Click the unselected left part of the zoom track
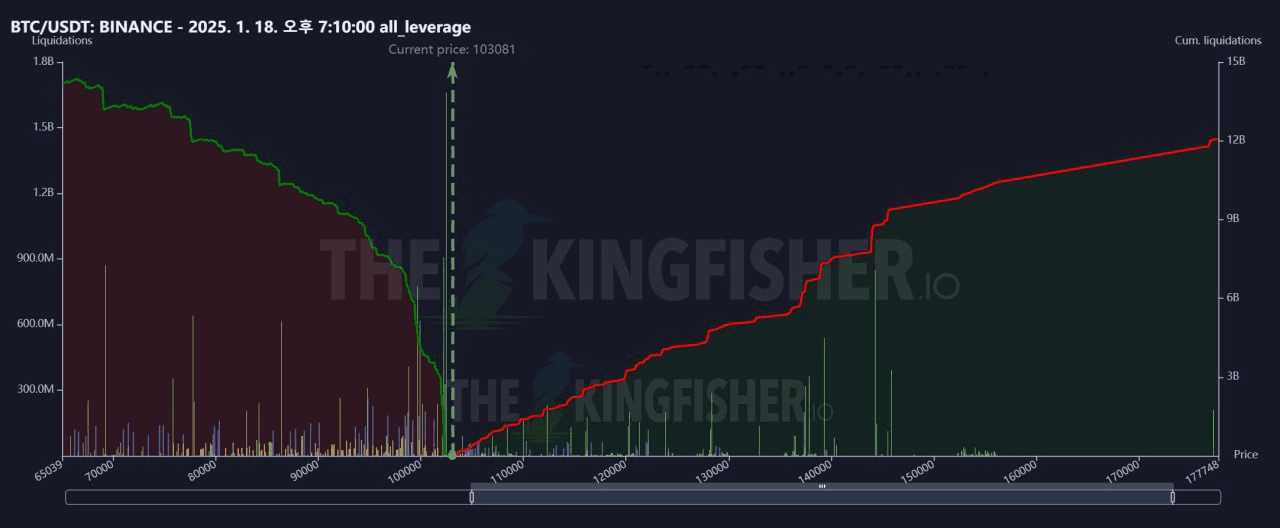 pos(268,497)
